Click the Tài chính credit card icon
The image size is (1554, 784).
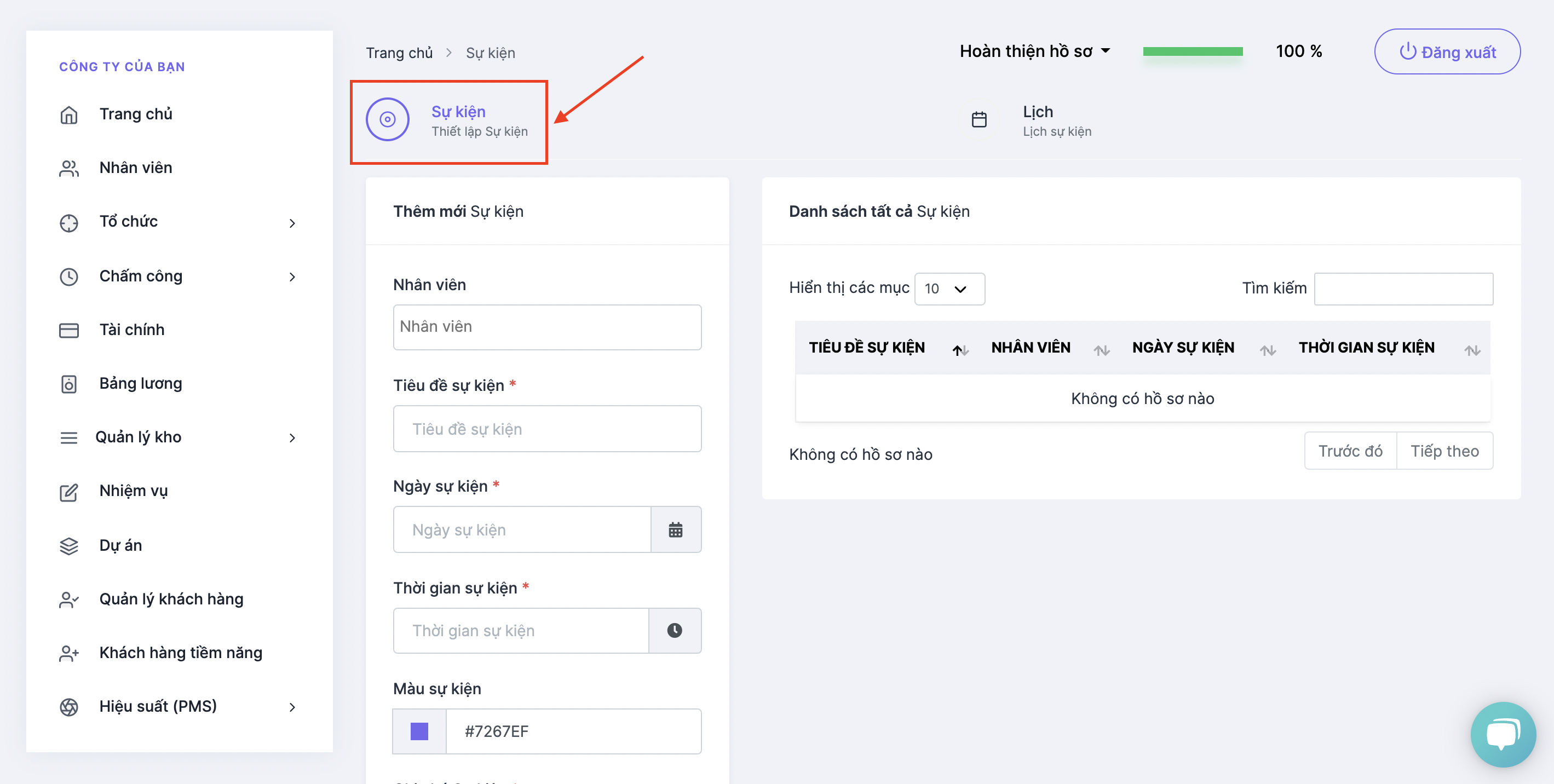click(69, 330)
